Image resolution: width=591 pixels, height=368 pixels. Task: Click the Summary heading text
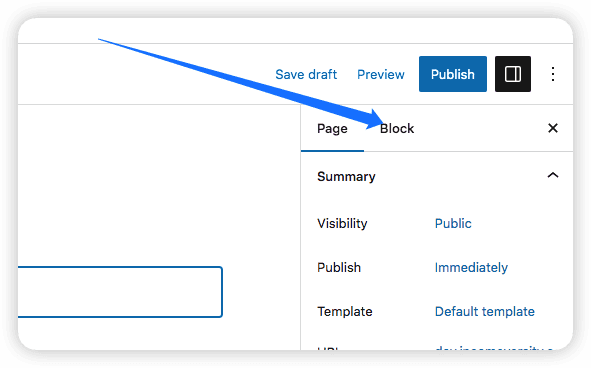tap(346, 176)
